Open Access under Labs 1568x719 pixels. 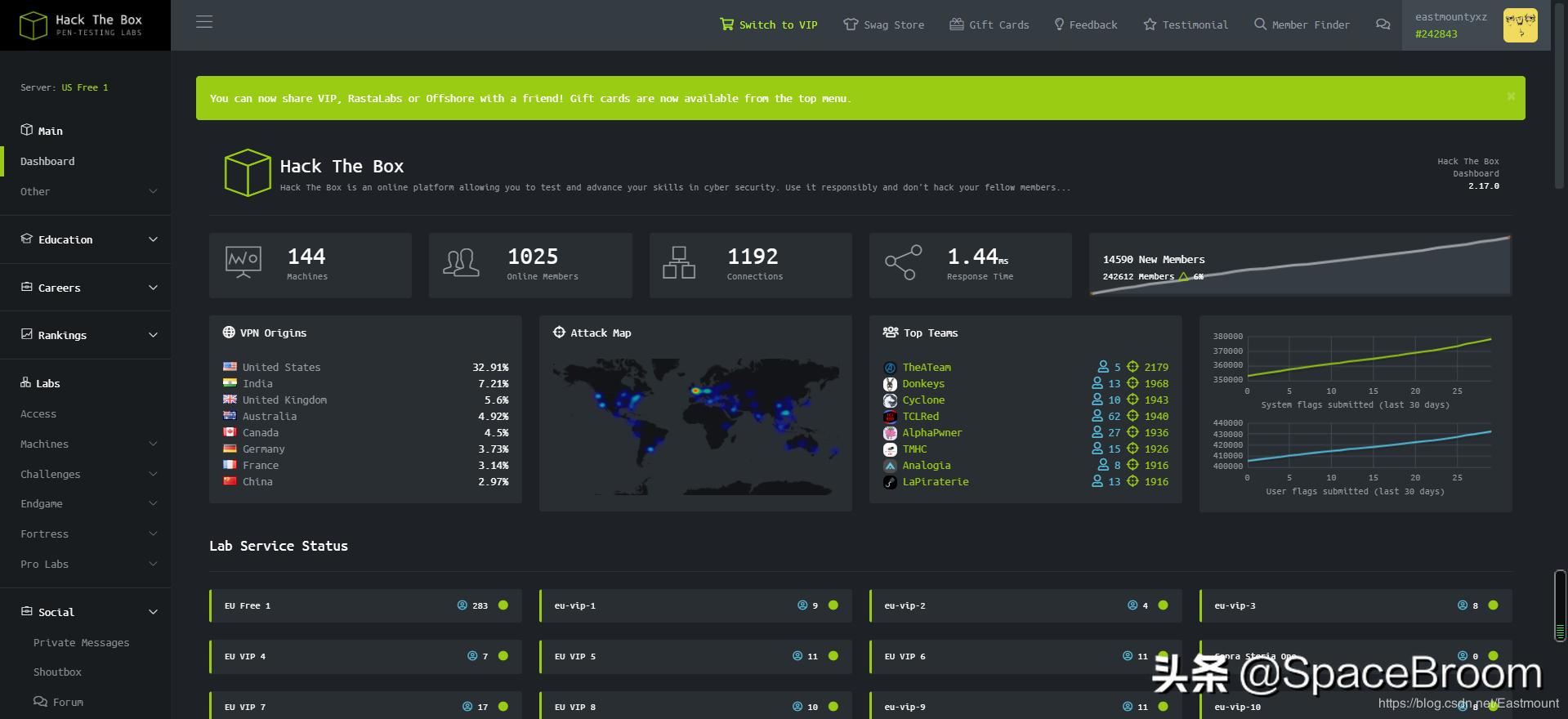[x=38, y=414]
